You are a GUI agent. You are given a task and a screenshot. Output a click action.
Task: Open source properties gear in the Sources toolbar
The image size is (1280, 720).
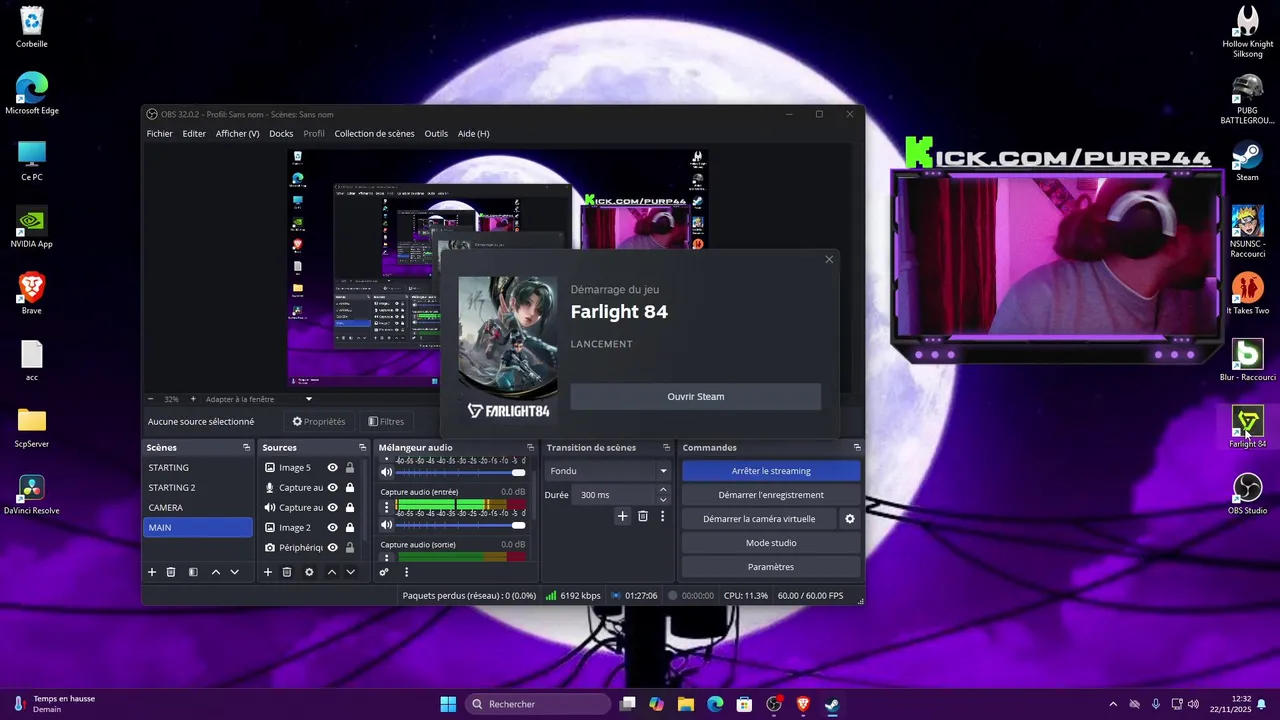coord(309,572)
